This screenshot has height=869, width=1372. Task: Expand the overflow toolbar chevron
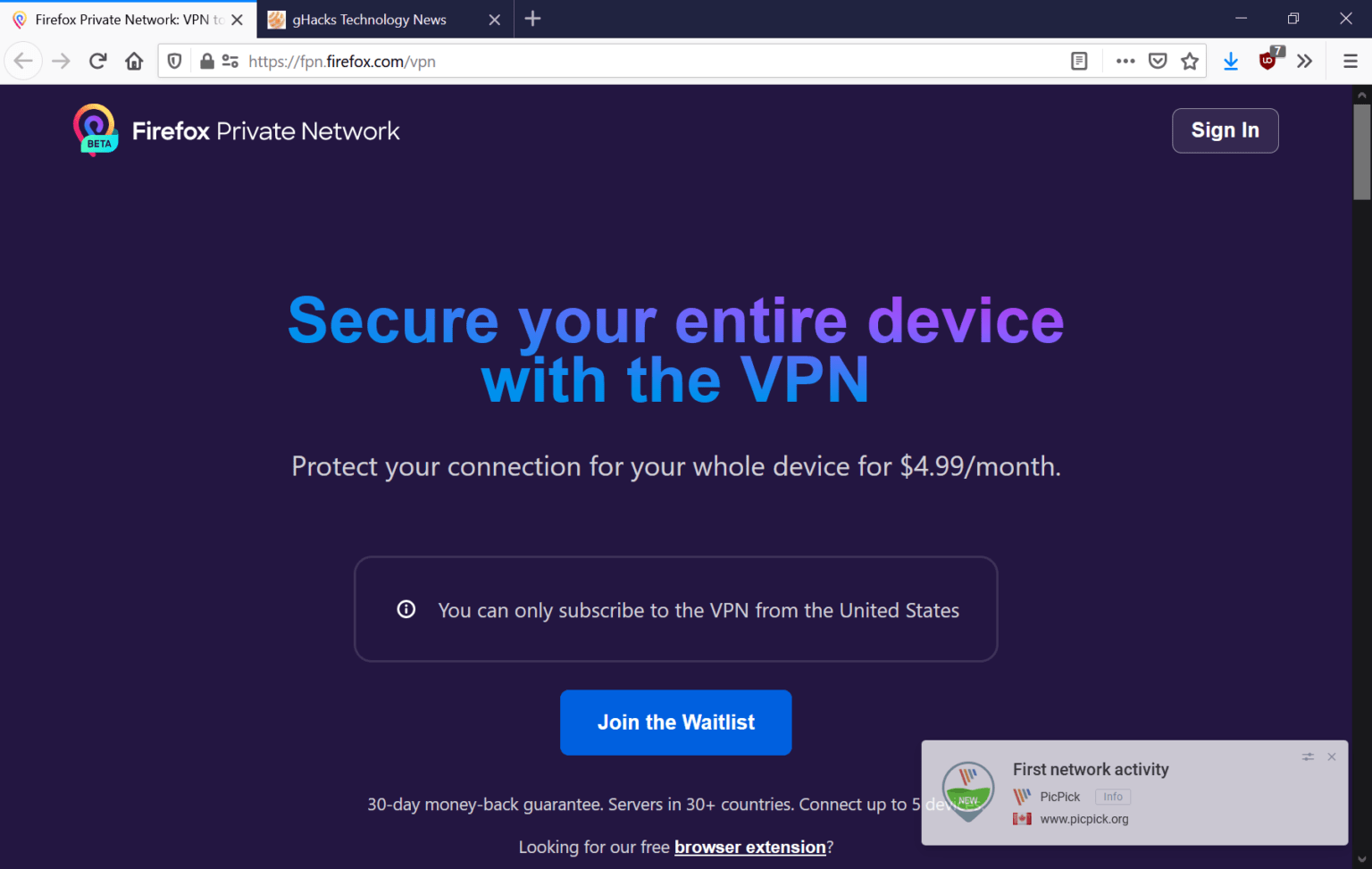click(x=1305, y=61)
